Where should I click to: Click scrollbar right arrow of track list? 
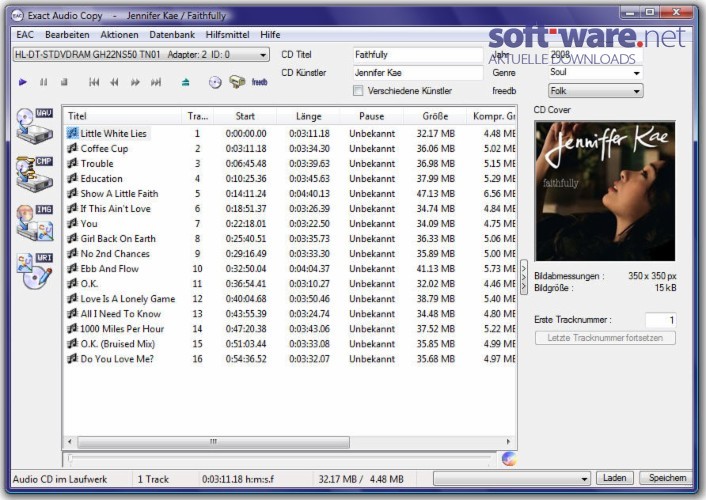[508, 442]
